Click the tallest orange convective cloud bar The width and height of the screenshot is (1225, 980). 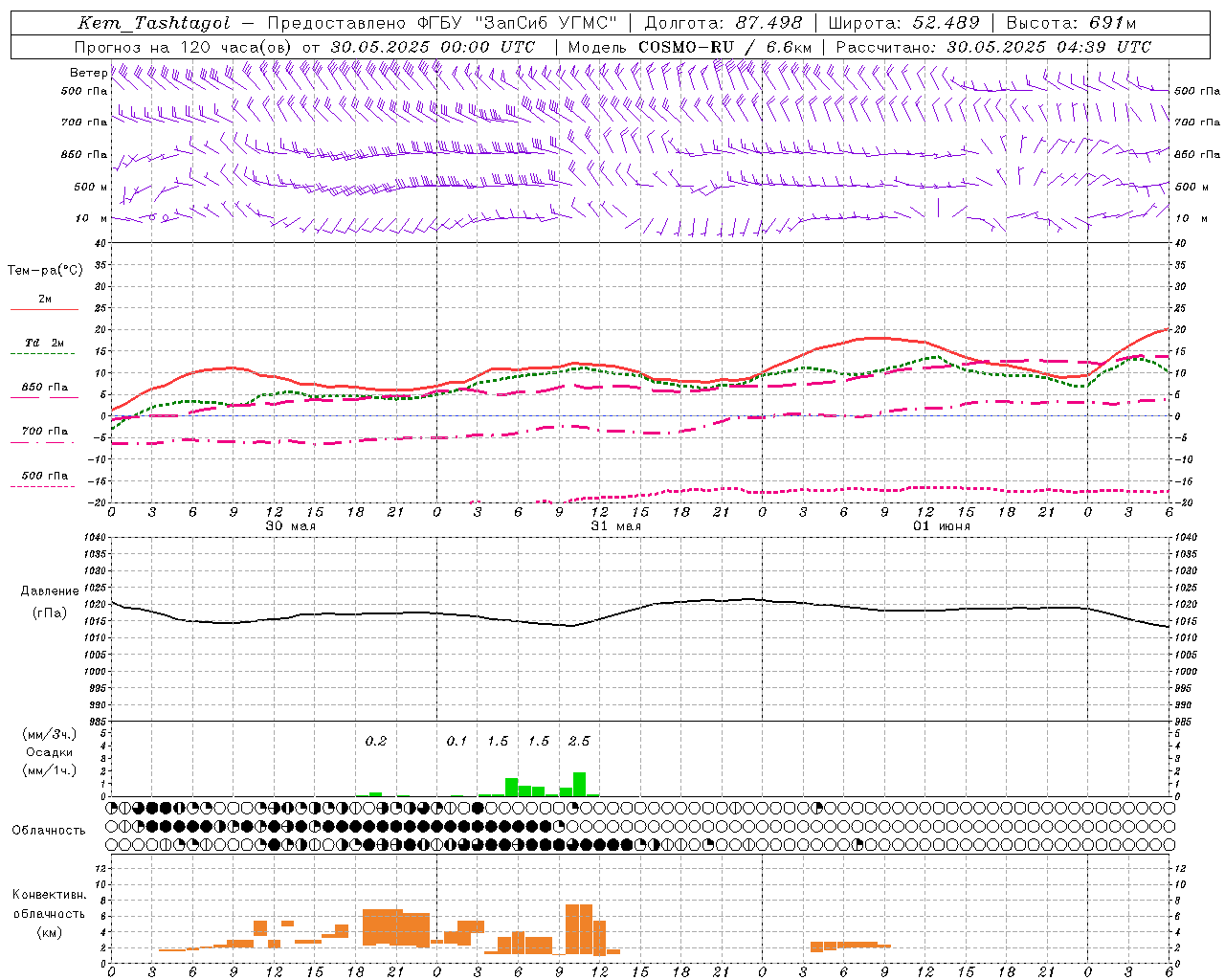(x=579, y=929)
